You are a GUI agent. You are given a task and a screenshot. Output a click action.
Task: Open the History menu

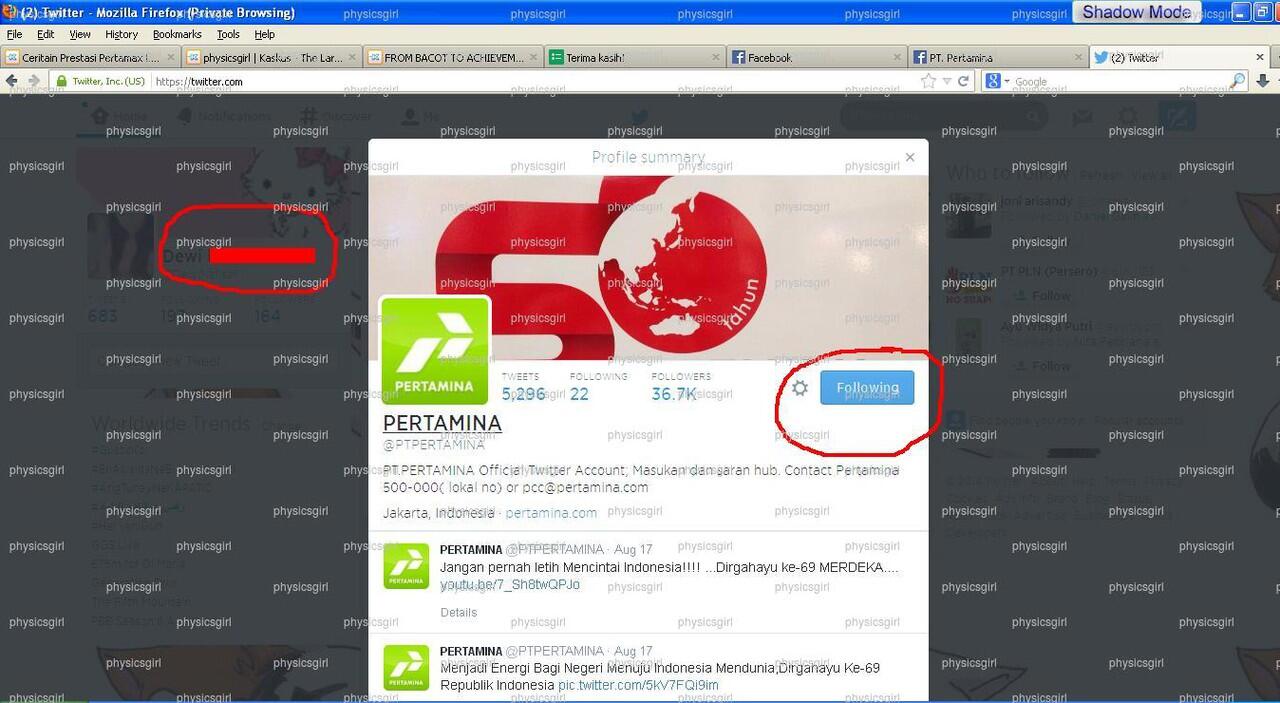pyautogui.click(x=122, y=34)
